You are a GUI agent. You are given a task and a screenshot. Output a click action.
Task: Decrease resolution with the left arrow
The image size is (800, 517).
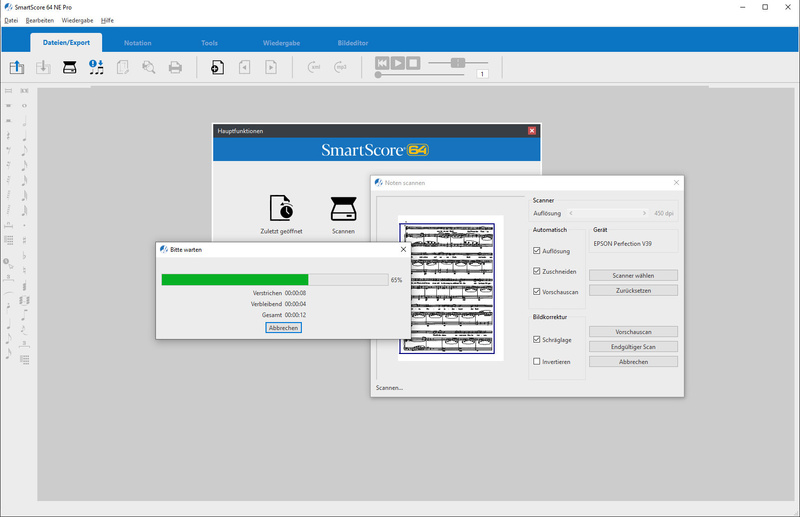click(x=571, y=213)
